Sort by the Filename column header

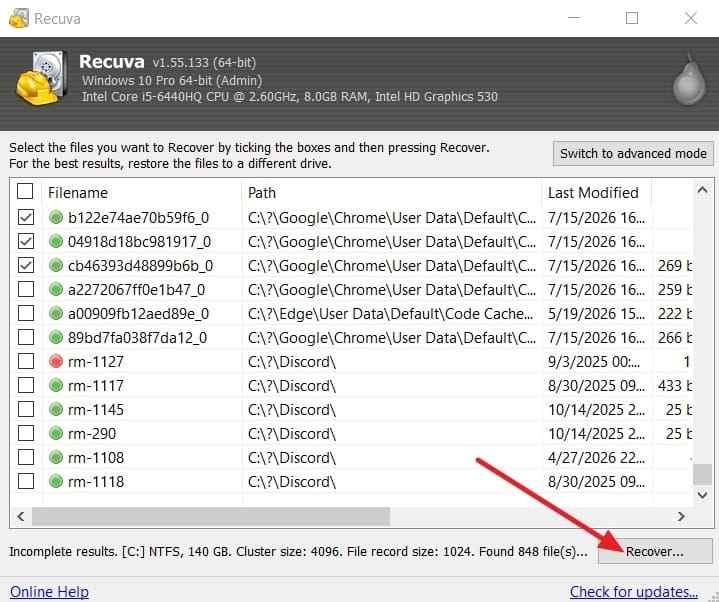click(x=142, y=193)
